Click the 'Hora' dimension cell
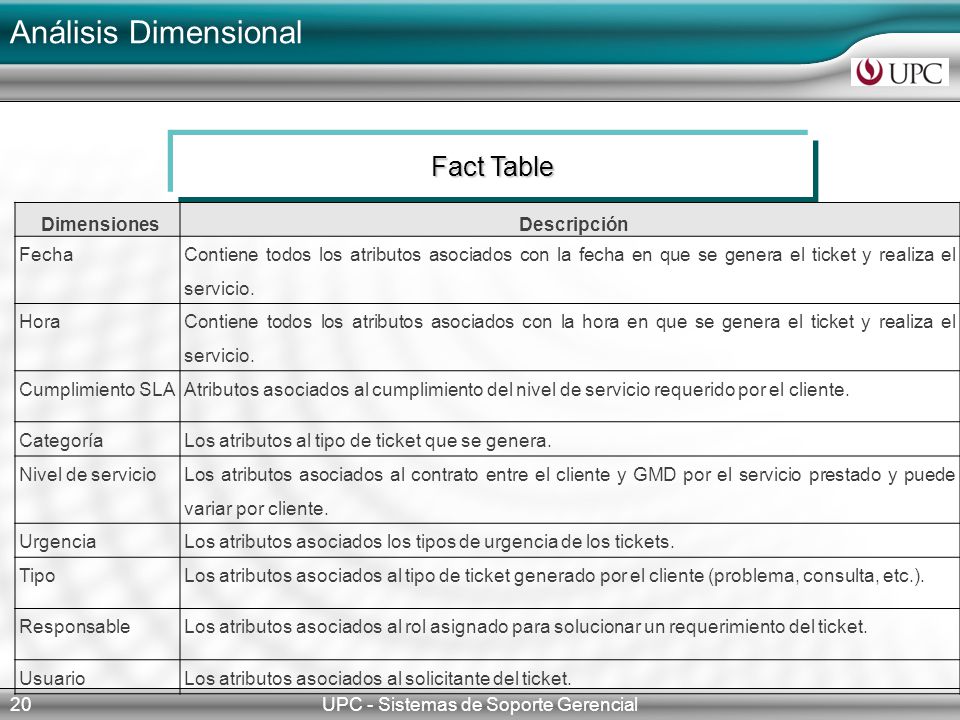This screenshot has width=960, height=720. pos(97,337)
